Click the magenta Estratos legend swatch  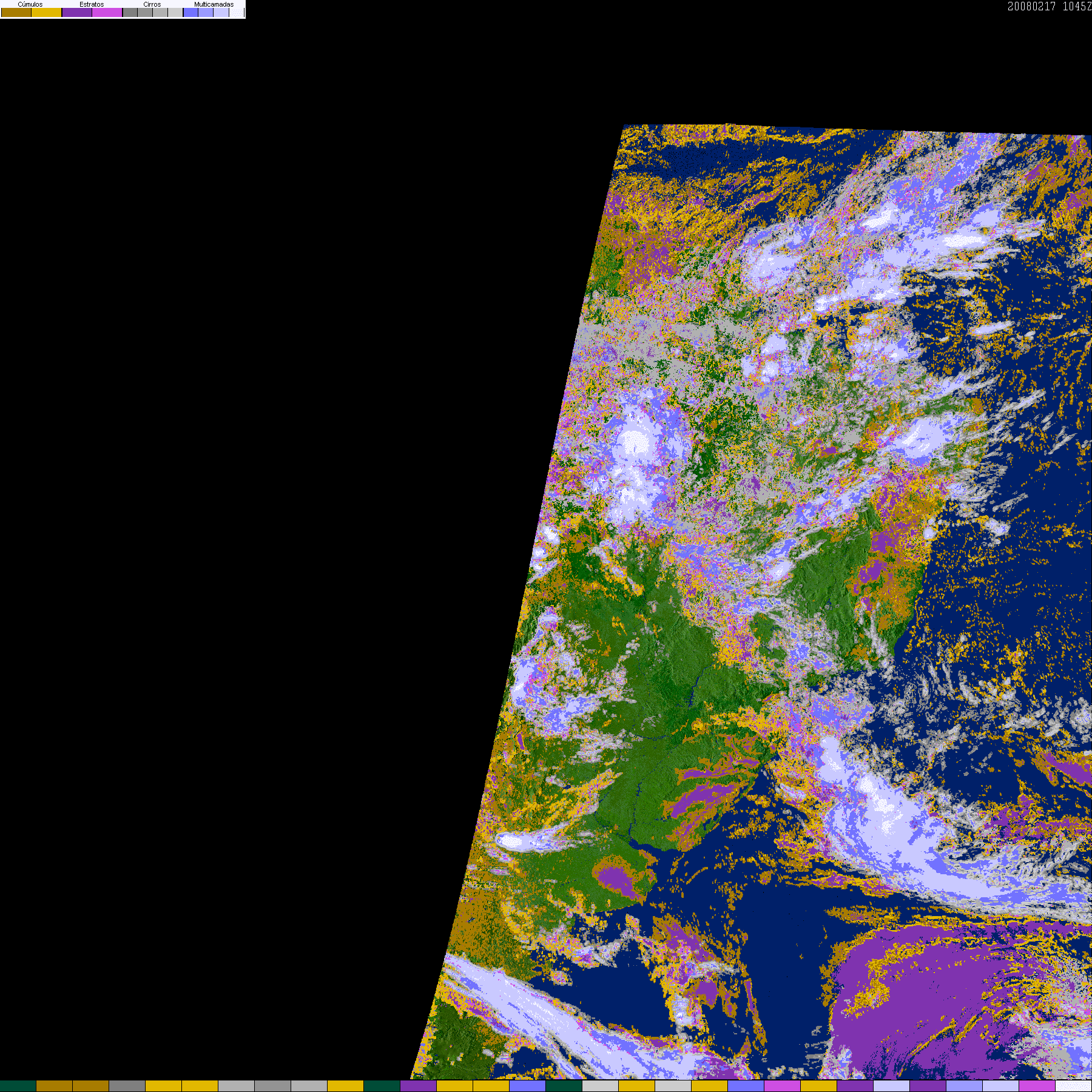coord(107,12)
